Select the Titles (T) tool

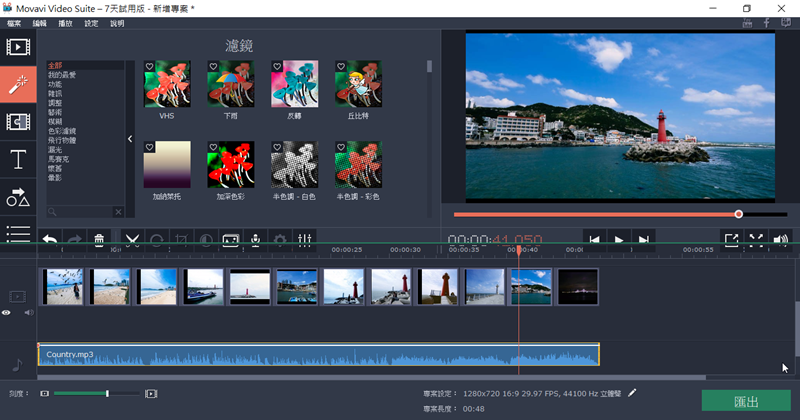(x=17, y=159)
